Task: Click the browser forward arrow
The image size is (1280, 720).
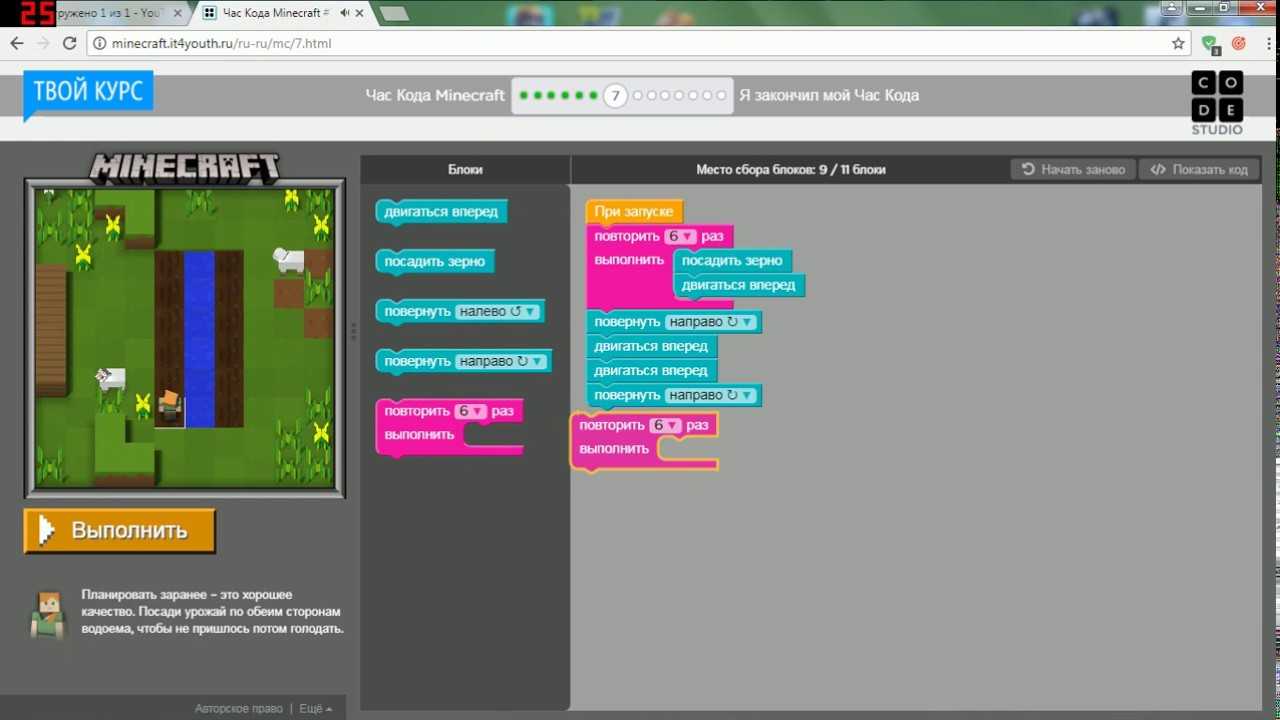Action: [x=43, y=43]
